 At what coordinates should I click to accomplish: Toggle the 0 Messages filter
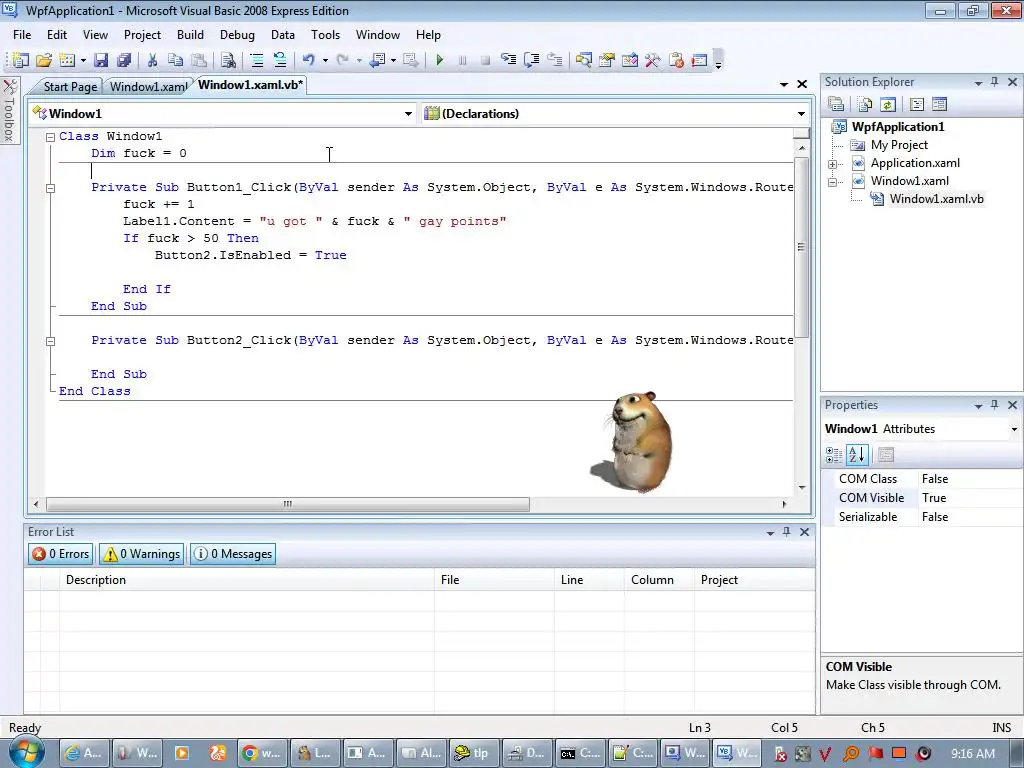pyautogui.click(x=232, y=554)
